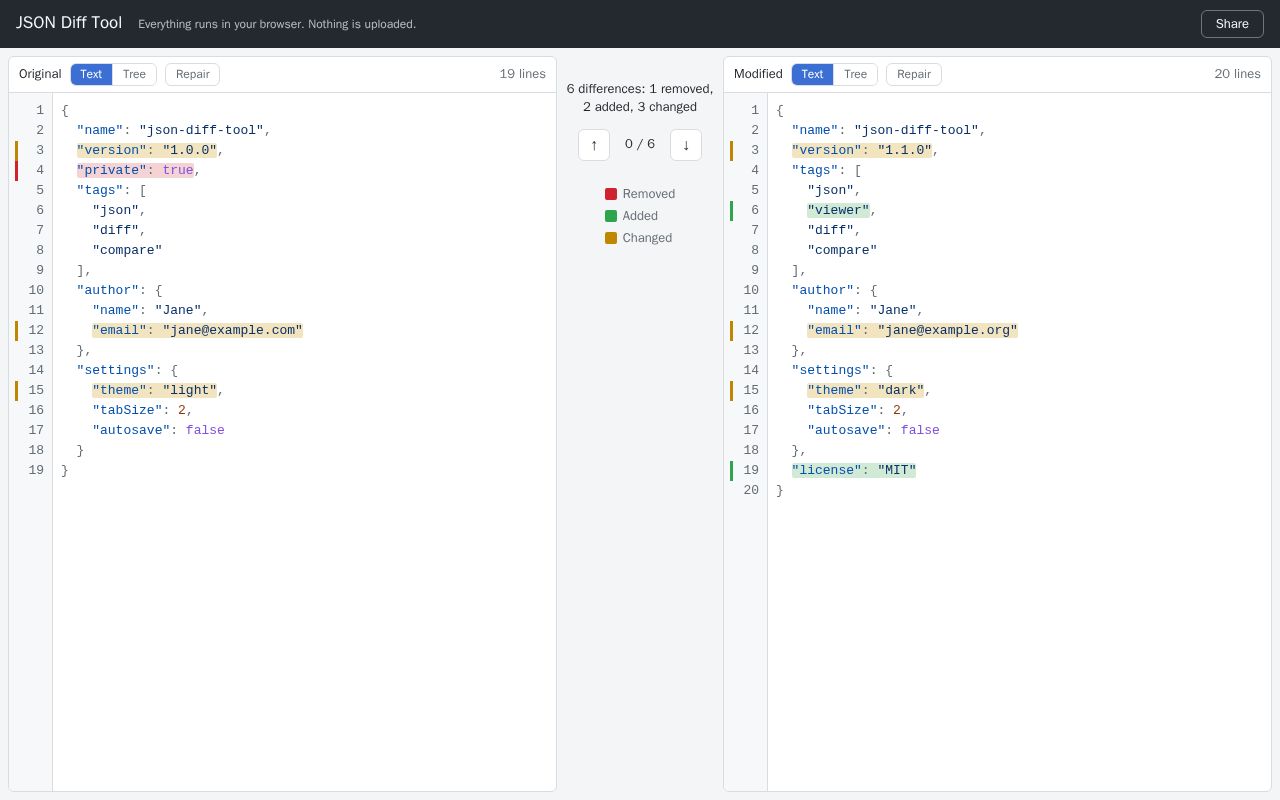Click the 0 / 6 difference counter

[x=640, y=144]
